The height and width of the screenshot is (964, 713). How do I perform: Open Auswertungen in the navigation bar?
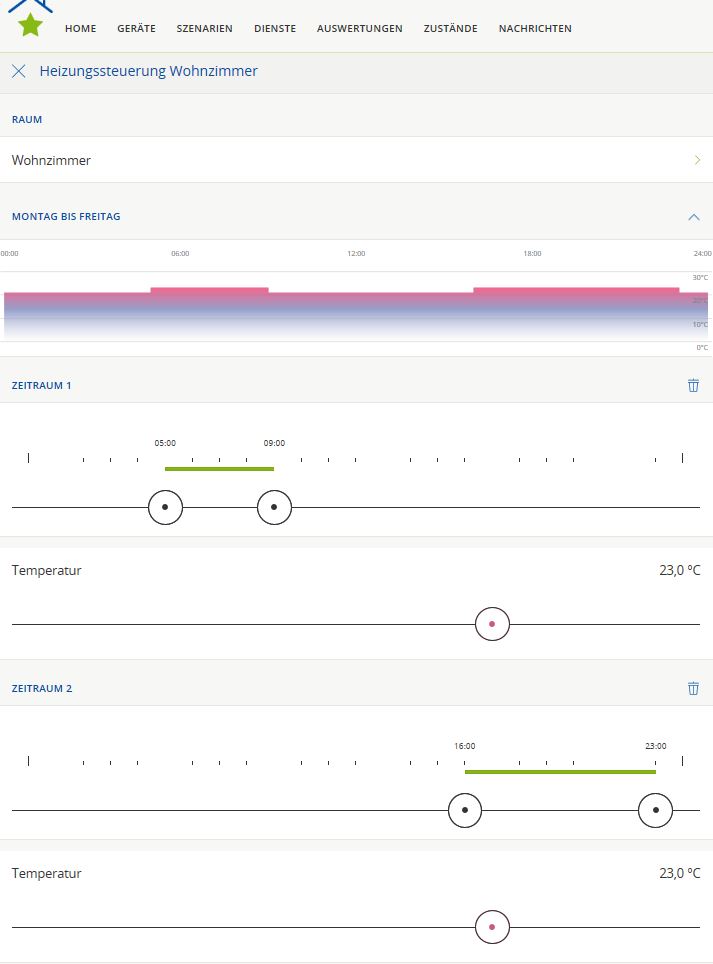point(360,29)
